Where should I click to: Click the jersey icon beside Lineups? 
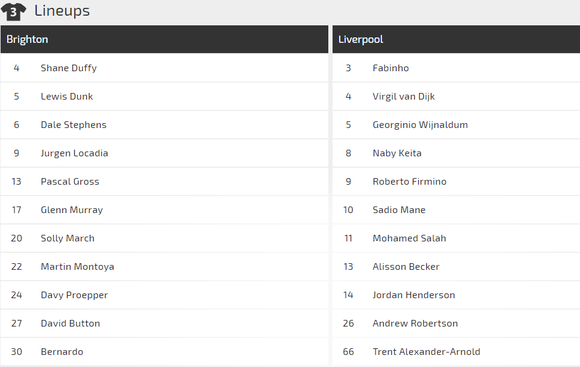[14, 12]
